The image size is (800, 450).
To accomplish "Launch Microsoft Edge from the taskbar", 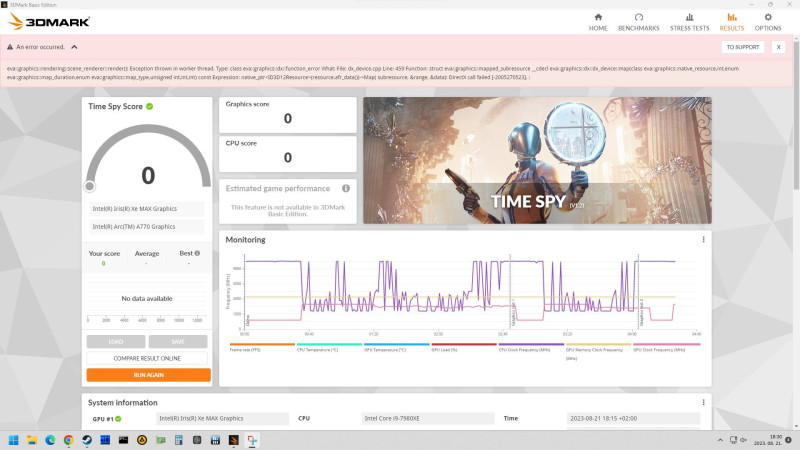I will click(x=50, y=440).
